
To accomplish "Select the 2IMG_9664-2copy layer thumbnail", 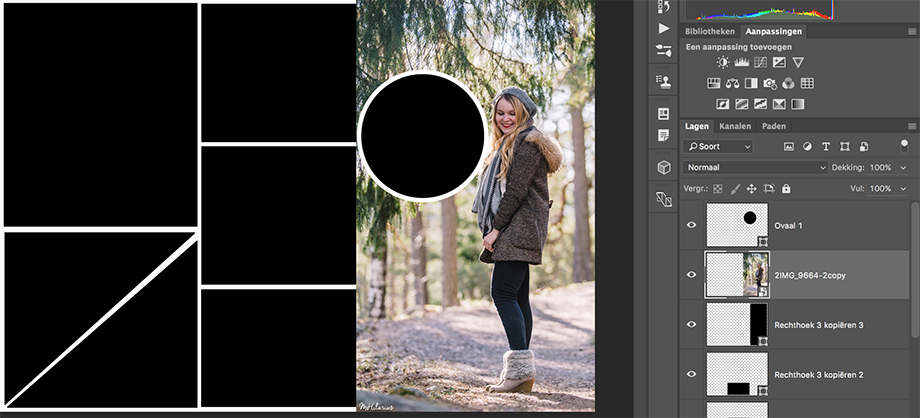I will tap(738, 274).
